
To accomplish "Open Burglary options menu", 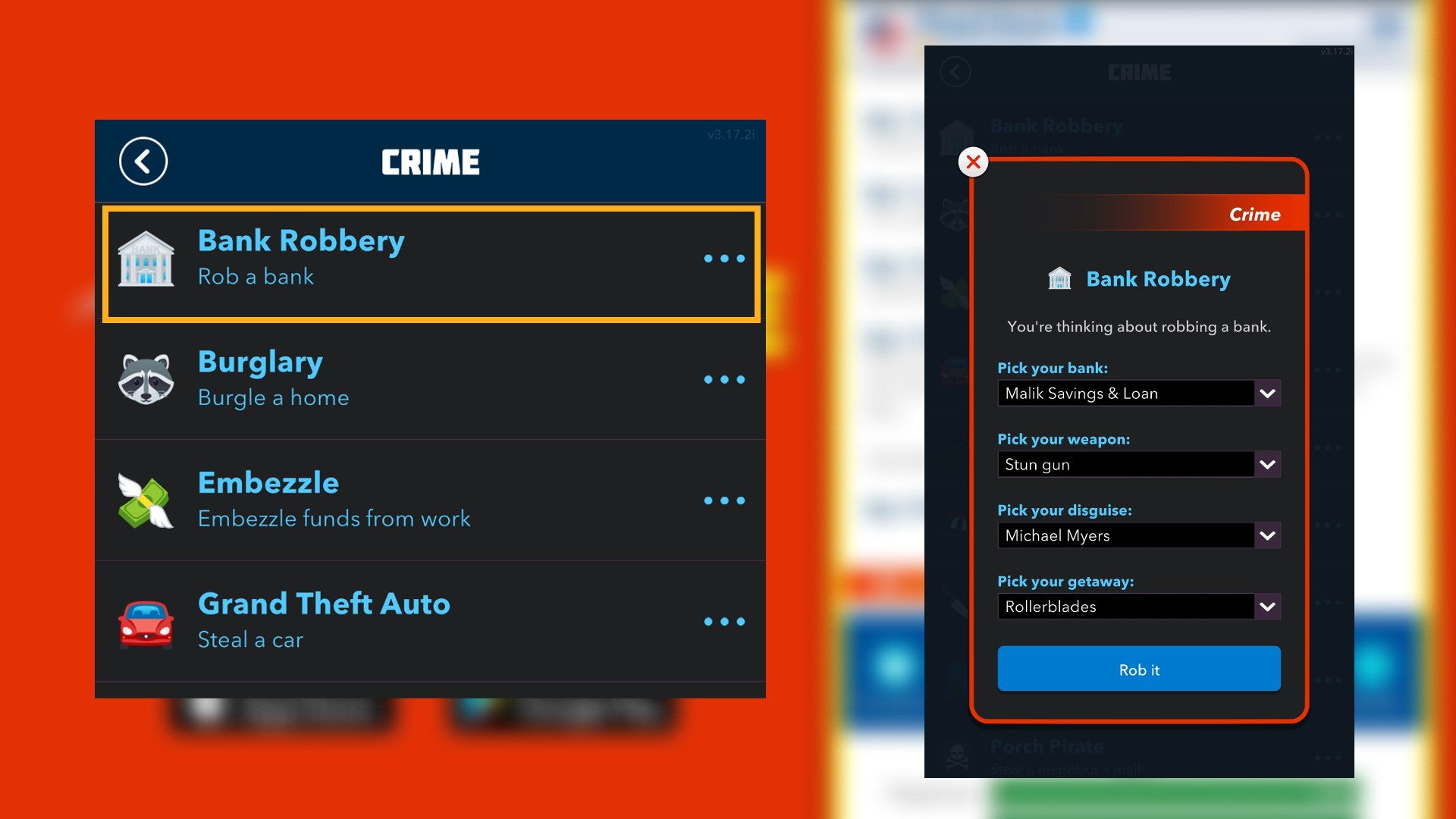I will tap(724, 378).
